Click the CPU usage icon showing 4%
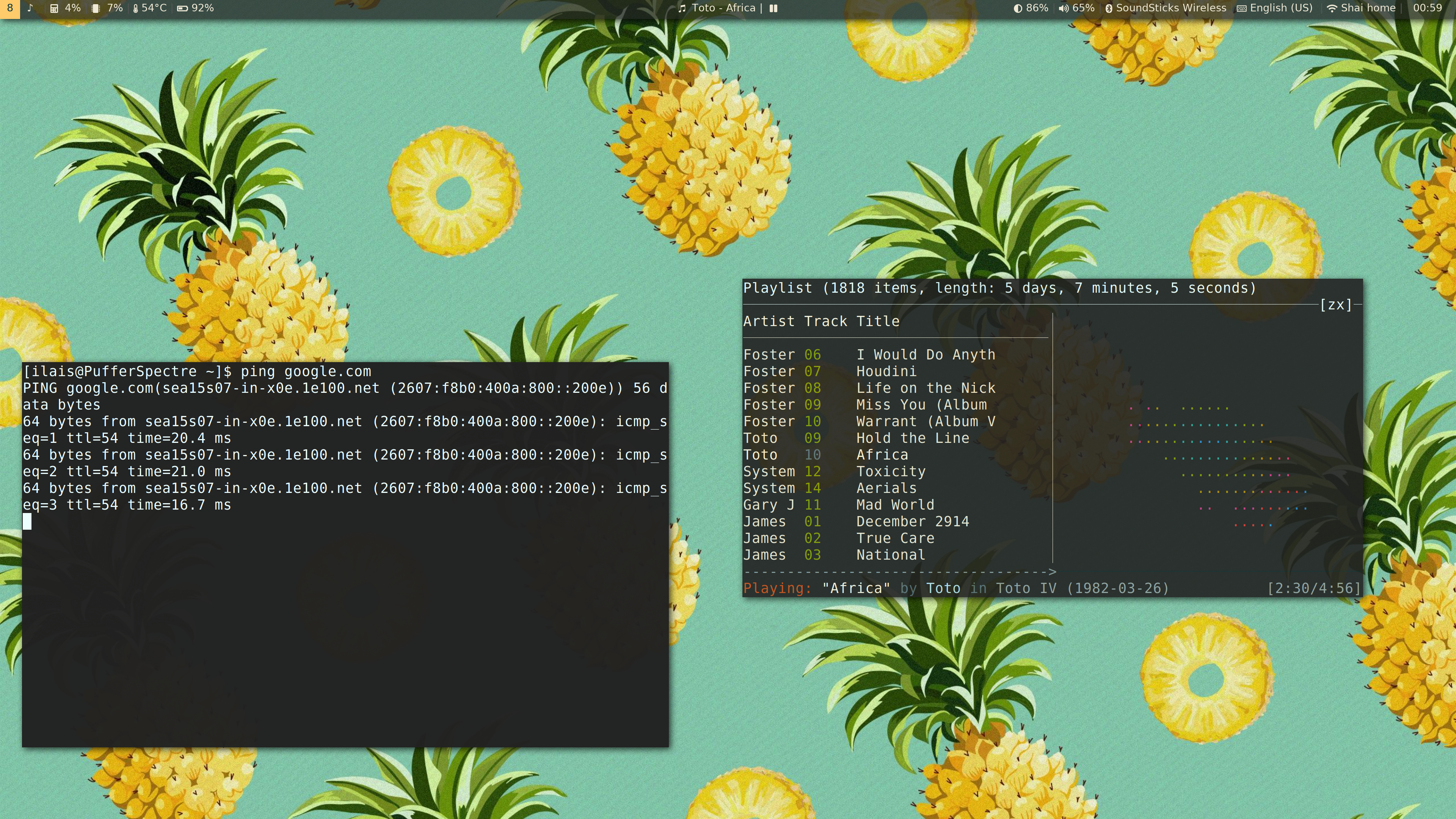 (54, 8)
